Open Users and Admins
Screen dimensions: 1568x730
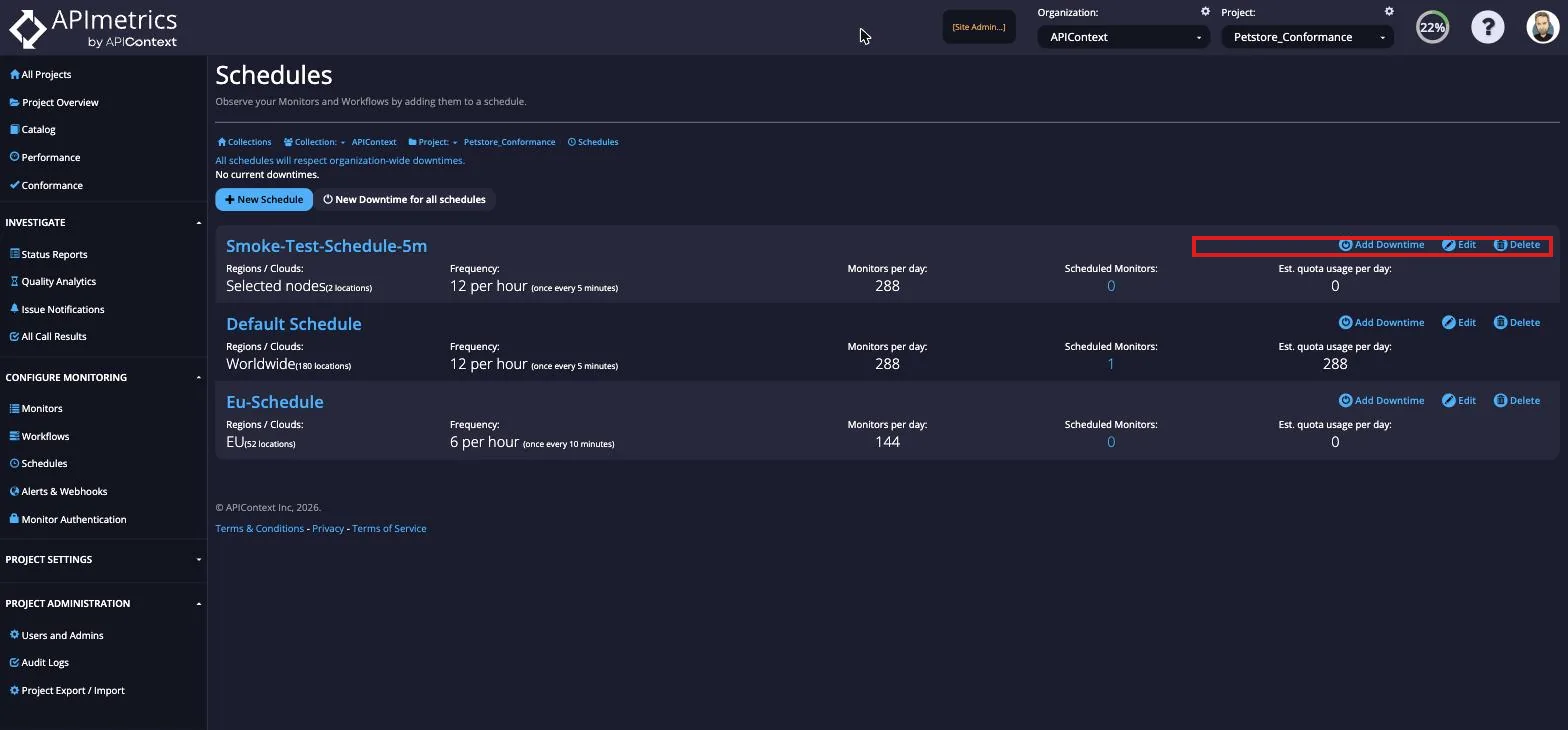pyautogui.click(x=56, y=635)
